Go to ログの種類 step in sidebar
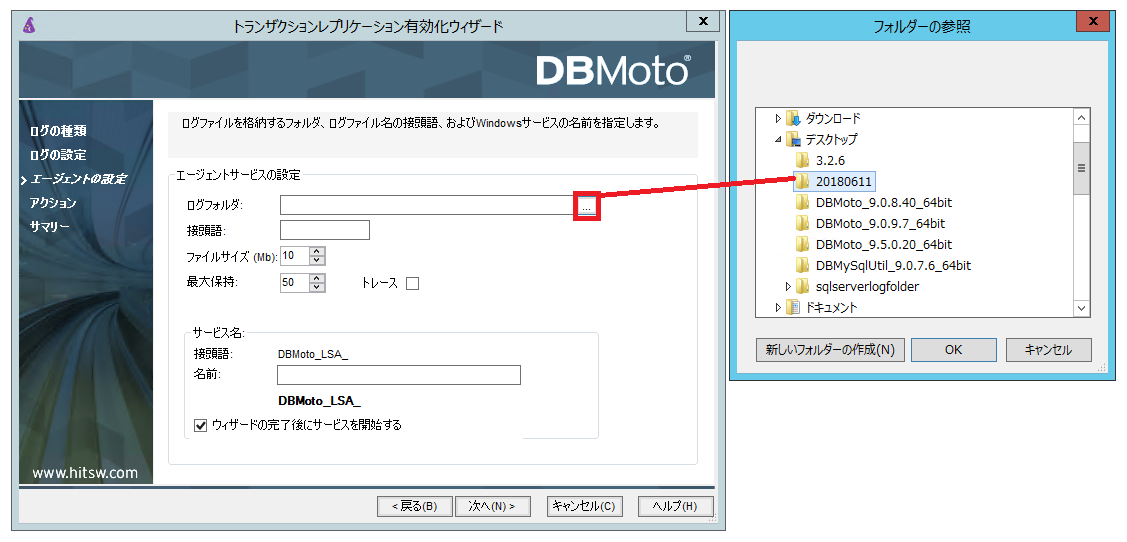Image resolution: width=1127 pixels, height=542 pixels. click(58, 131)
